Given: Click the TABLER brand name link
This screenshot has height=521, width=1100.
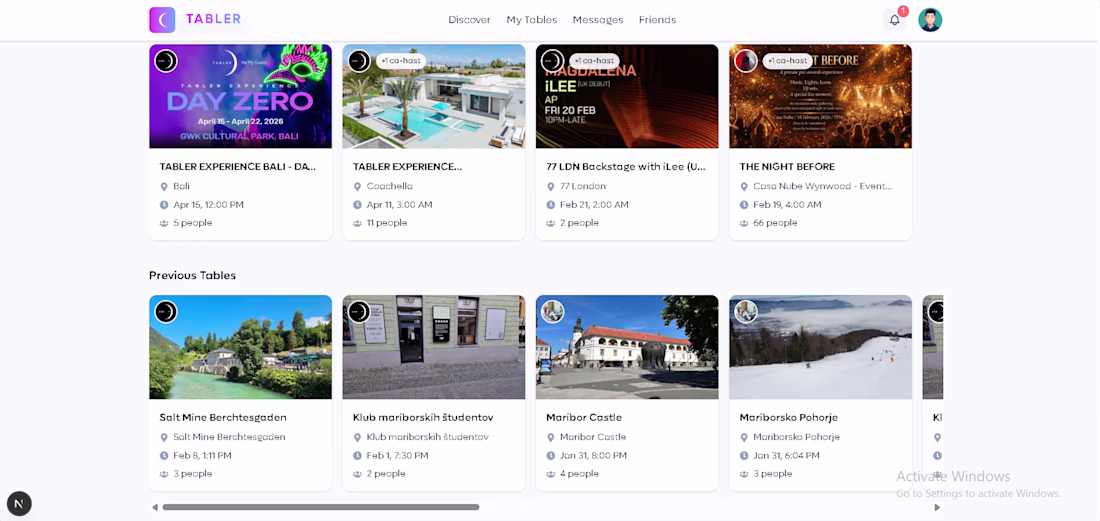Looking at the screenshot, I should [x=213, y=19].
